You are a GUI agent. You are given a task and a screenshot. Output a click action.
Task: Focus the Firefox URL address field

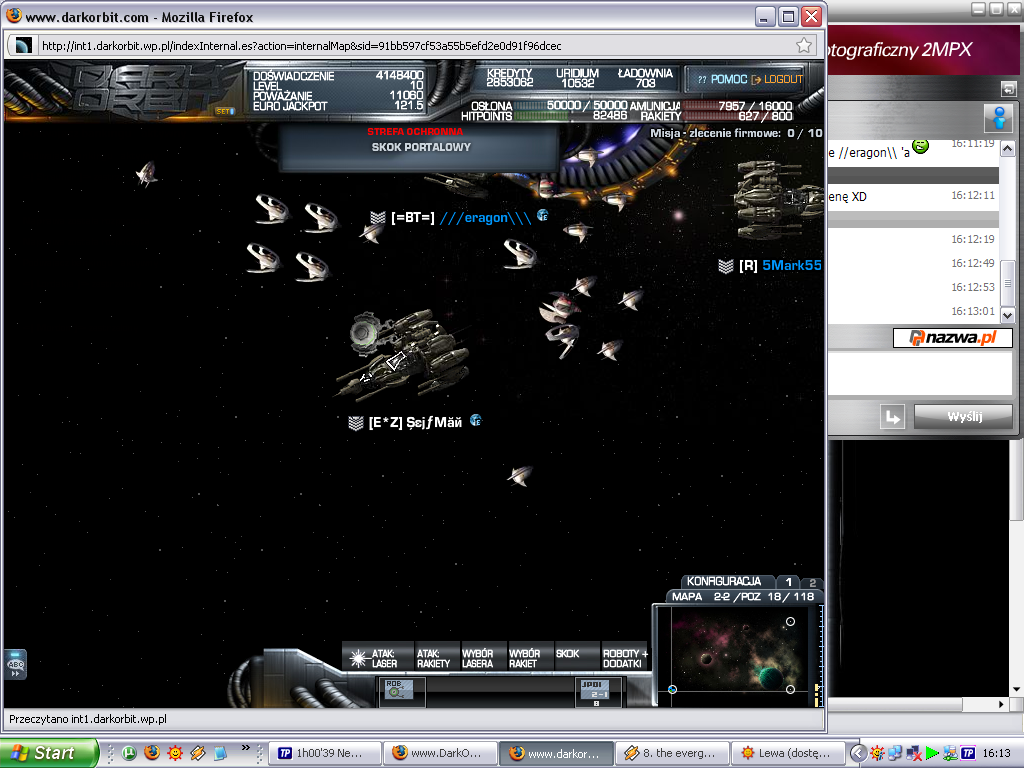coord(415,46)
